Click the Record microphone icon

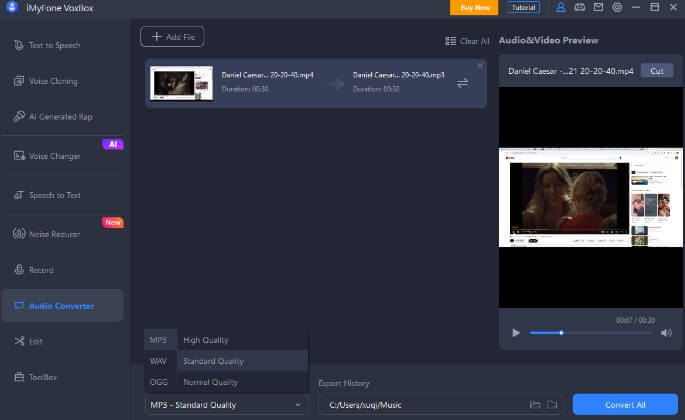click(19, 270)
